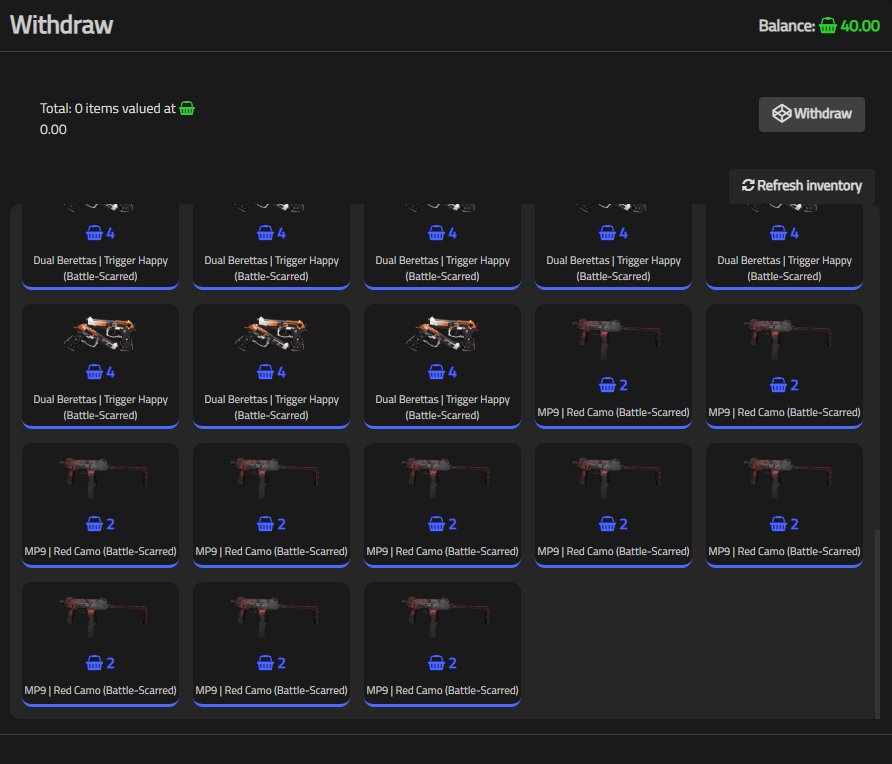This screenshot has width=892, height=764.
Task: Click the cube icon on Withdraw button
Action: [781, 114]
